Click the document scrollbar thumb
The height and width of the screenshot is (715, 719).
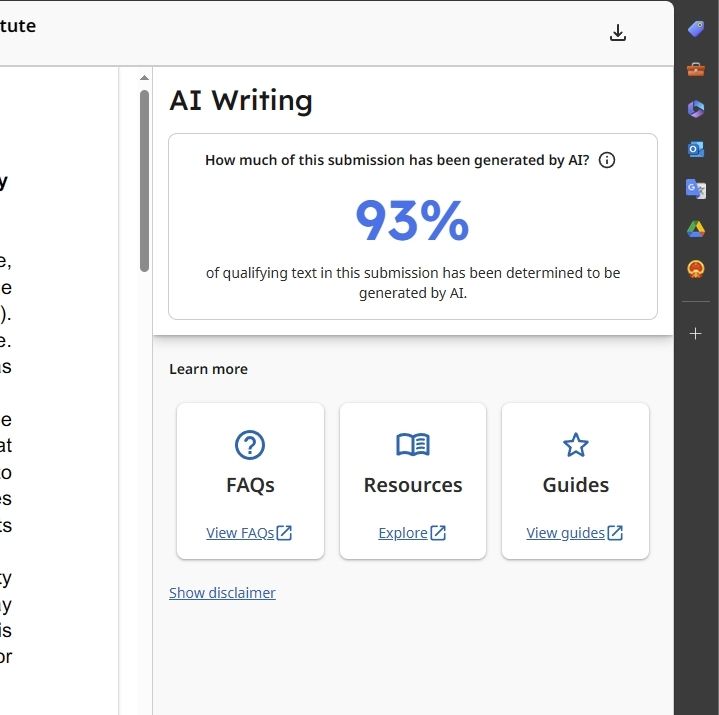(144, 181)
